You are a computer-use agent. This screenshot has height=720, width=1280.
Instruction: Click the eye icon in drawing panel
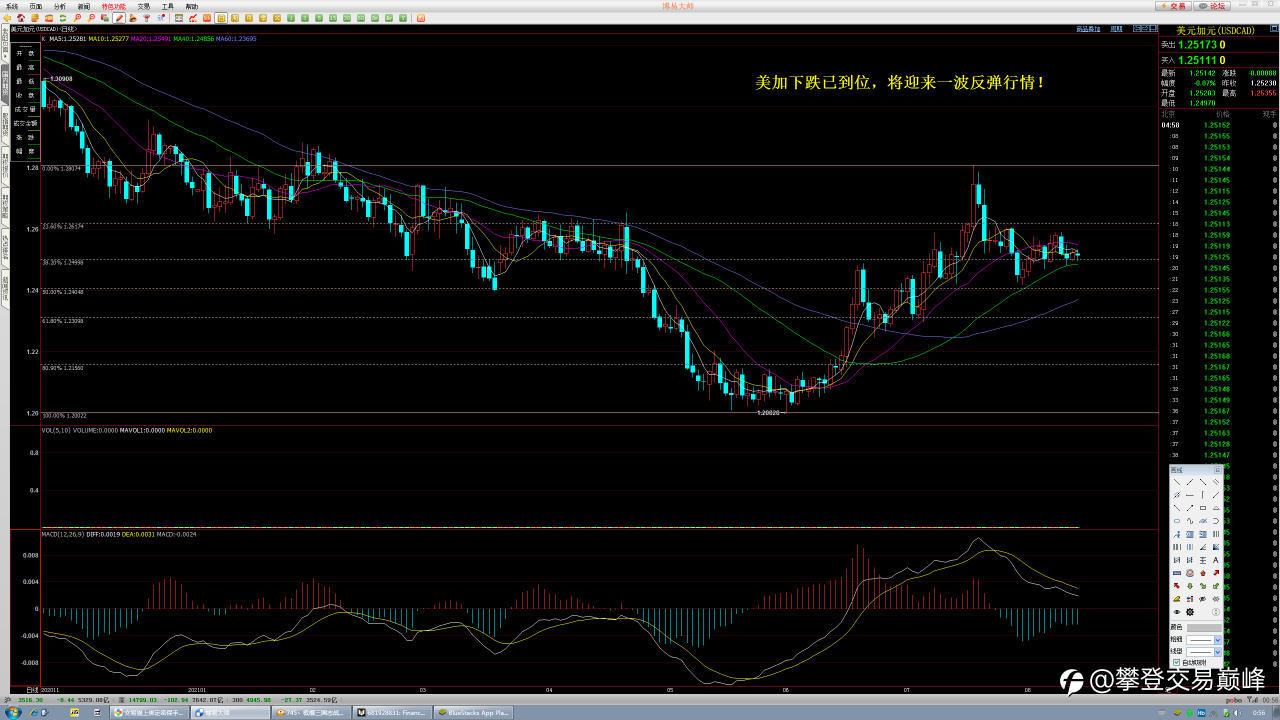[x=1177, y=612]
